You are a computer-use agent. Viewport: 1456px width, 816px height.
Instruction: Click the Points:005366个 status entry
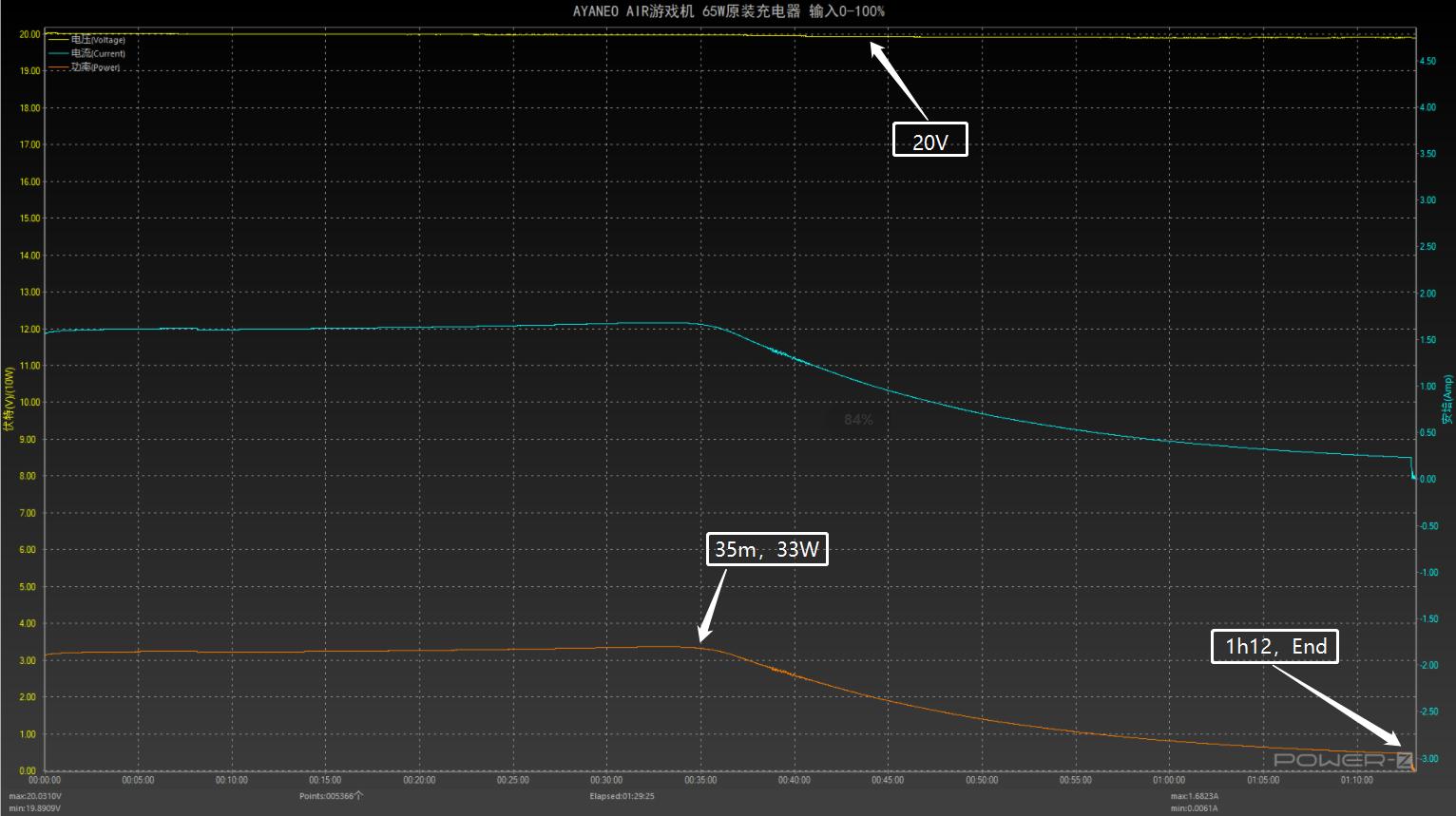[331, 796]
